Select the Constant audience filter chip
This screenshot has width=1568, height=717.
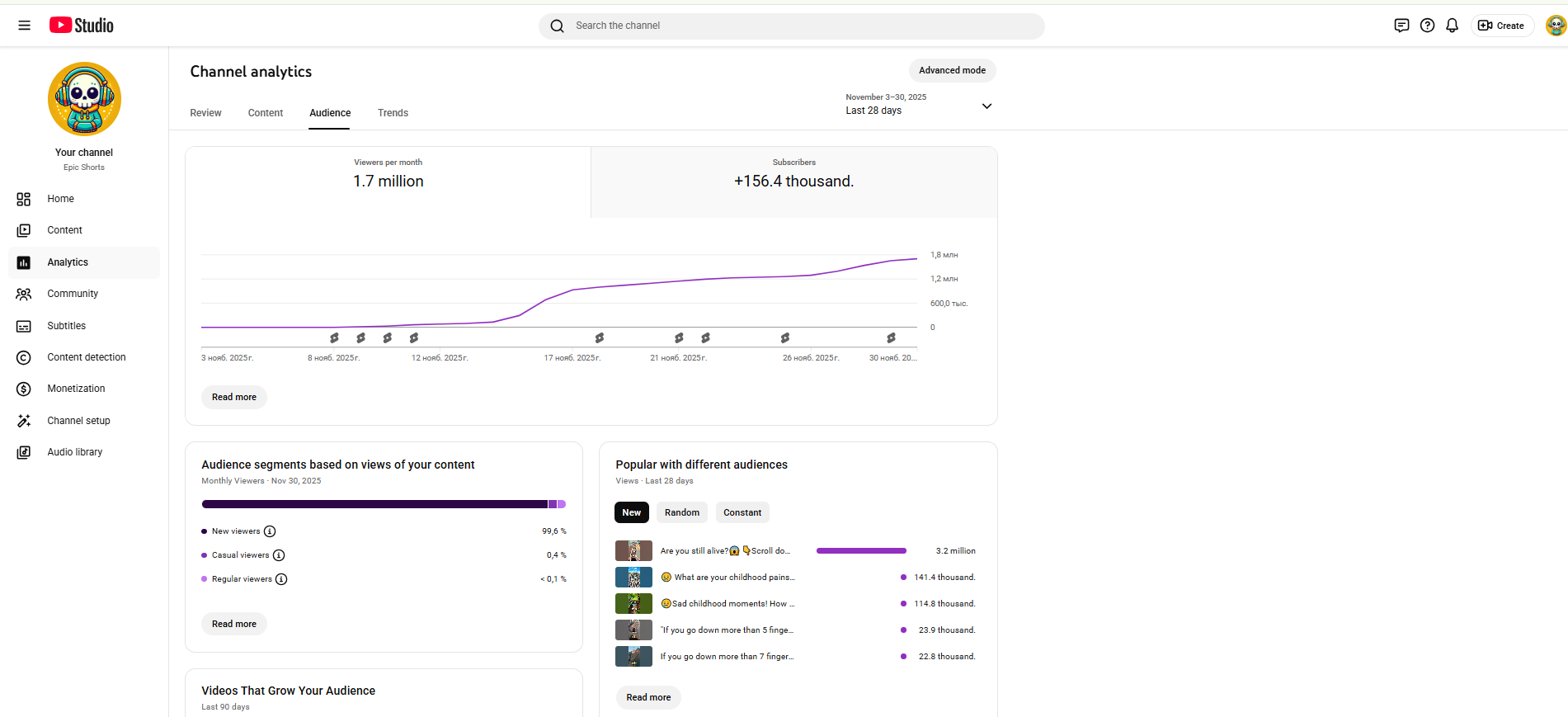(742, 512)
